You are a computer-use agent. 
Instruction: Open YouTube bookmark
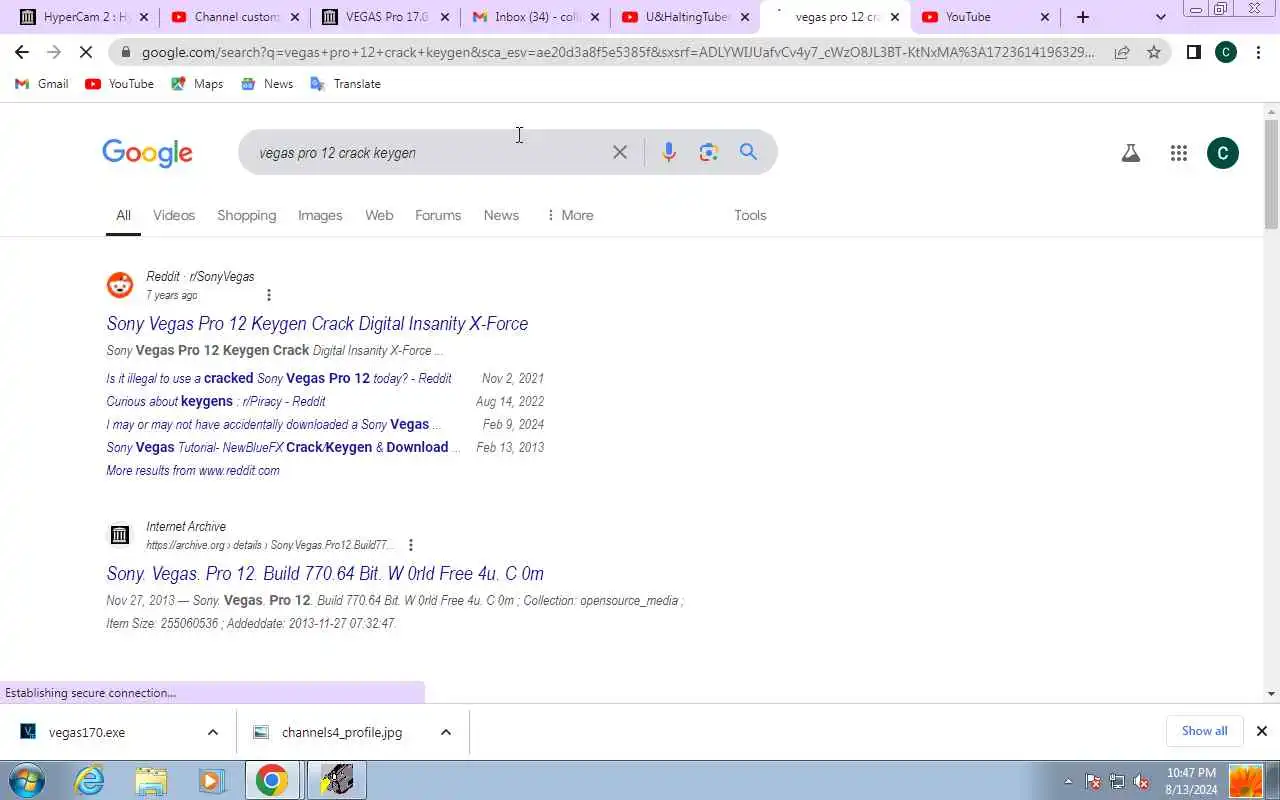(120, 84)
